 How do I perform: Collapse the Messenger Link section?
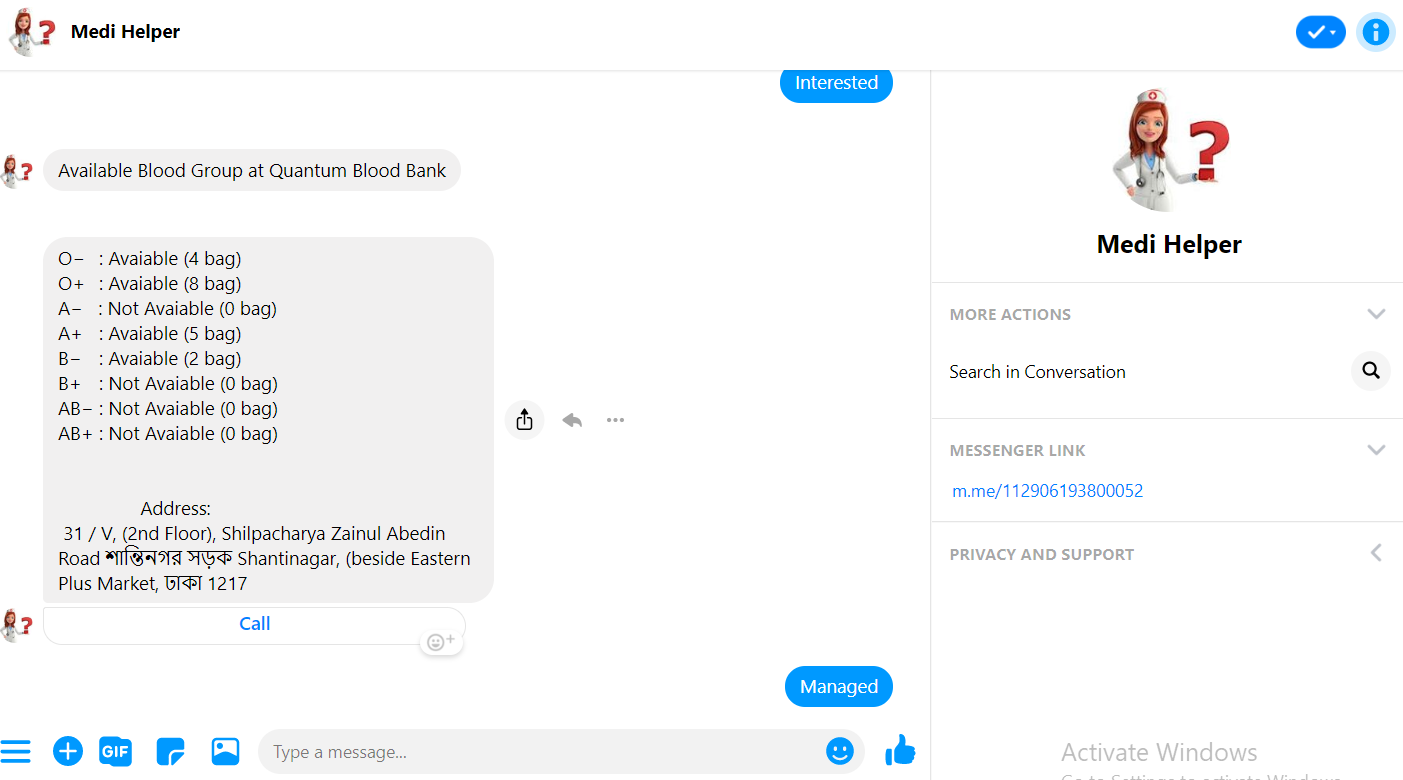point(1376,450)
